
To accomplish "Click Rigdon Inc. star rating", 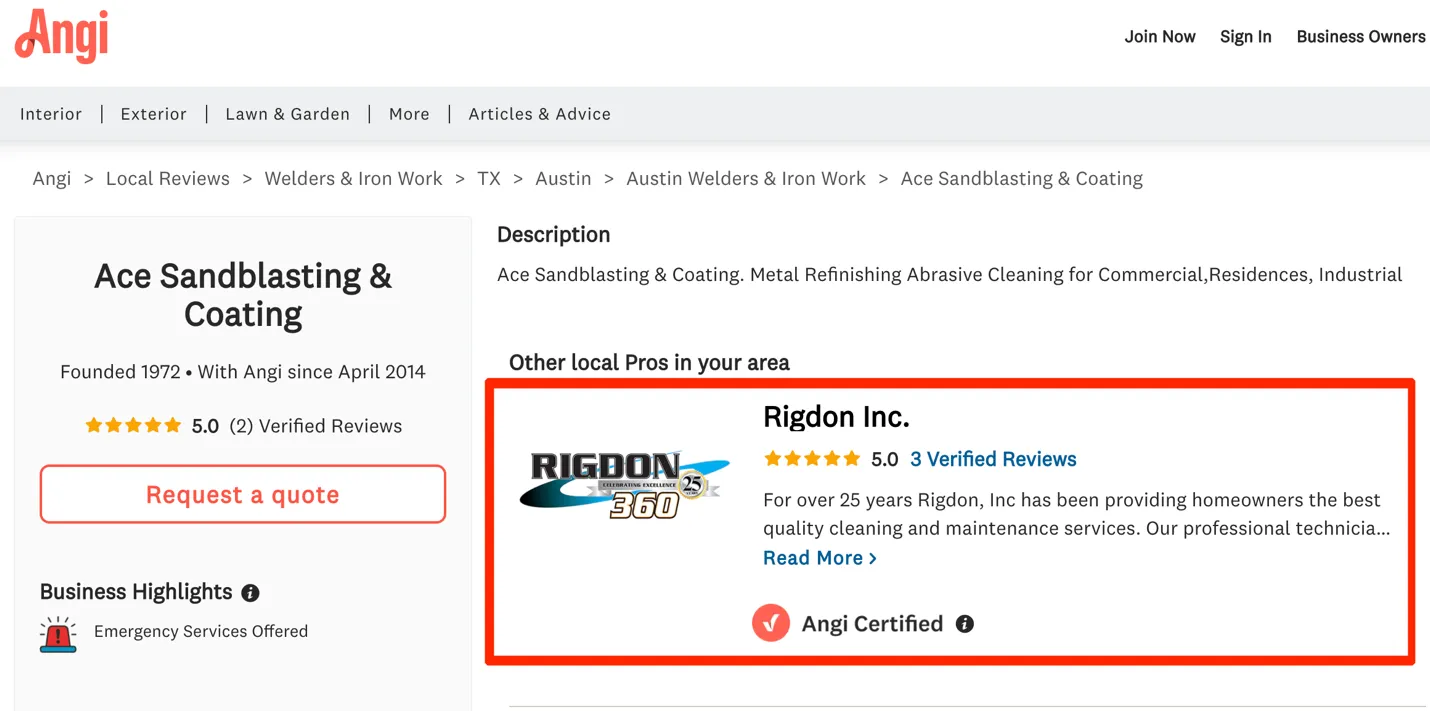I will pyautogui.click(x=811, y=459).
